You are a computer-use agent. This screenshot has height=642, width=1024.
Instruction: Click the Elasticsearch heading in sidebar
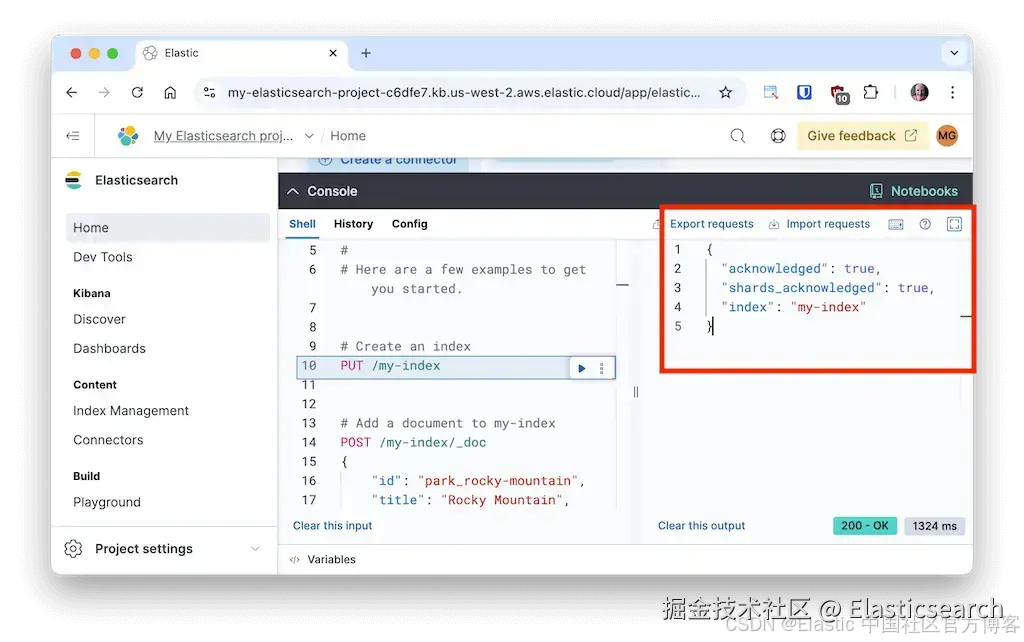click(136, 180)
